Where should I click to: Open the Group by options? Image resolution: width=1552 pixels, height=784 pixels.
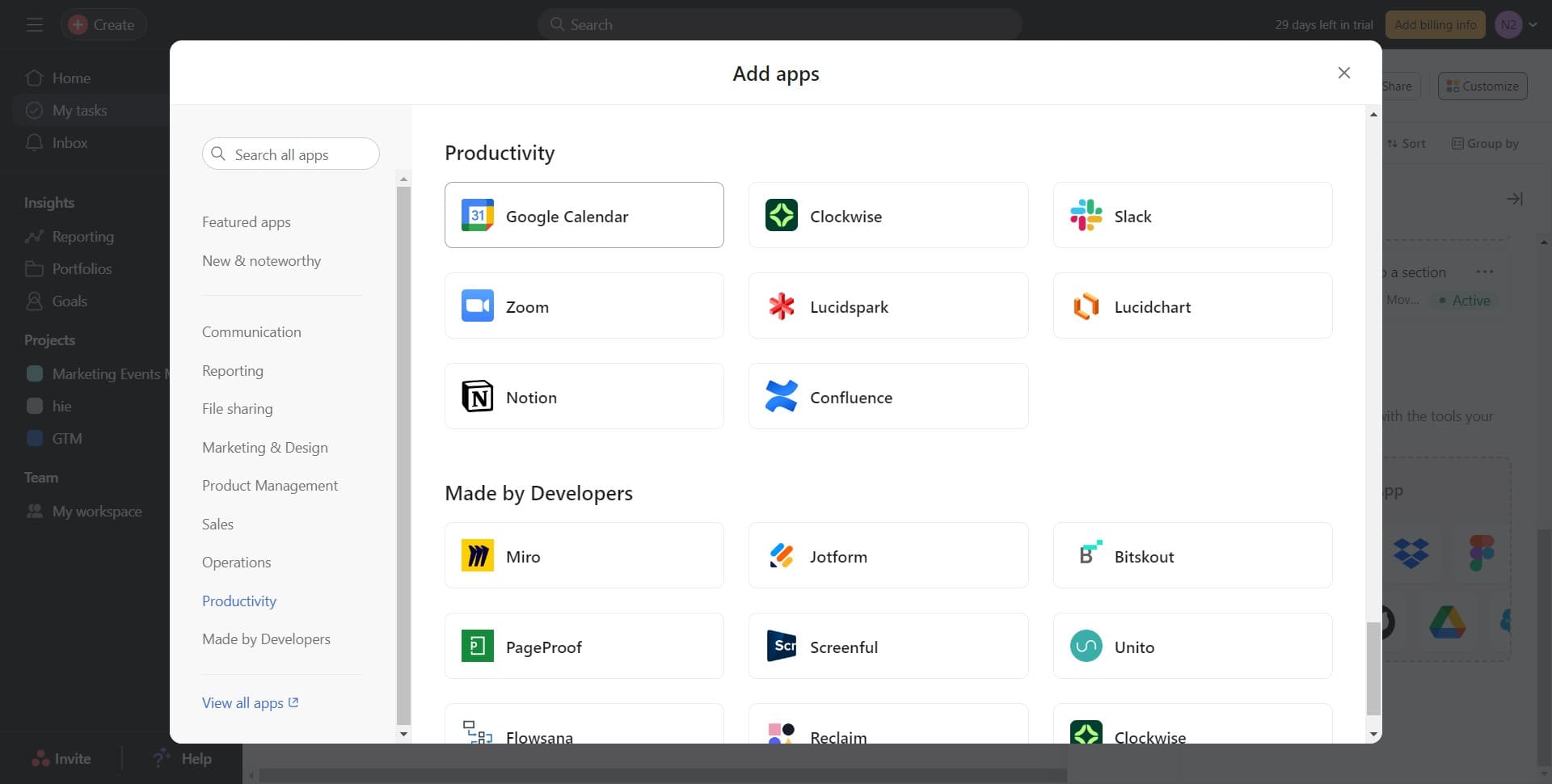(x=1487, y=143)
